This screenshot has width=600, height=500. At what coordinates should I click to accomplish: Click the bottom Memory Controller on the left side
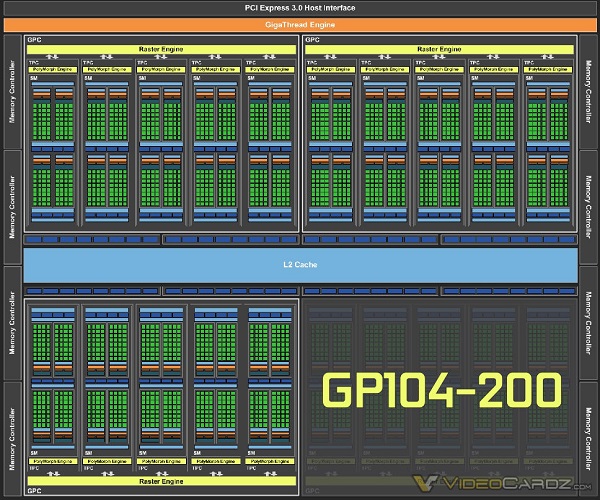[x=12, y=439]
